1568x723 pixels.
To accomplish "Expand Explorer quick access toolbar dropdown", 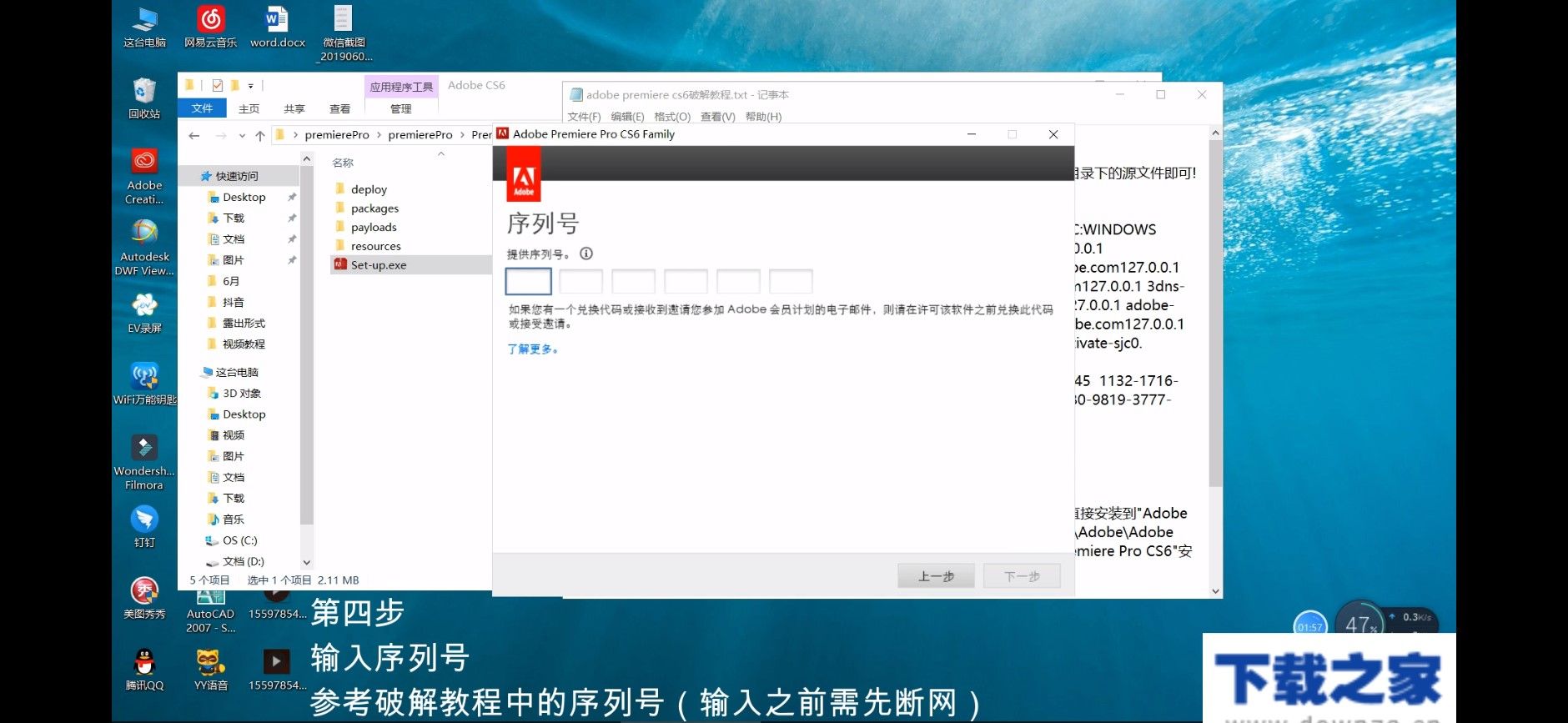I will coord(250,85).
